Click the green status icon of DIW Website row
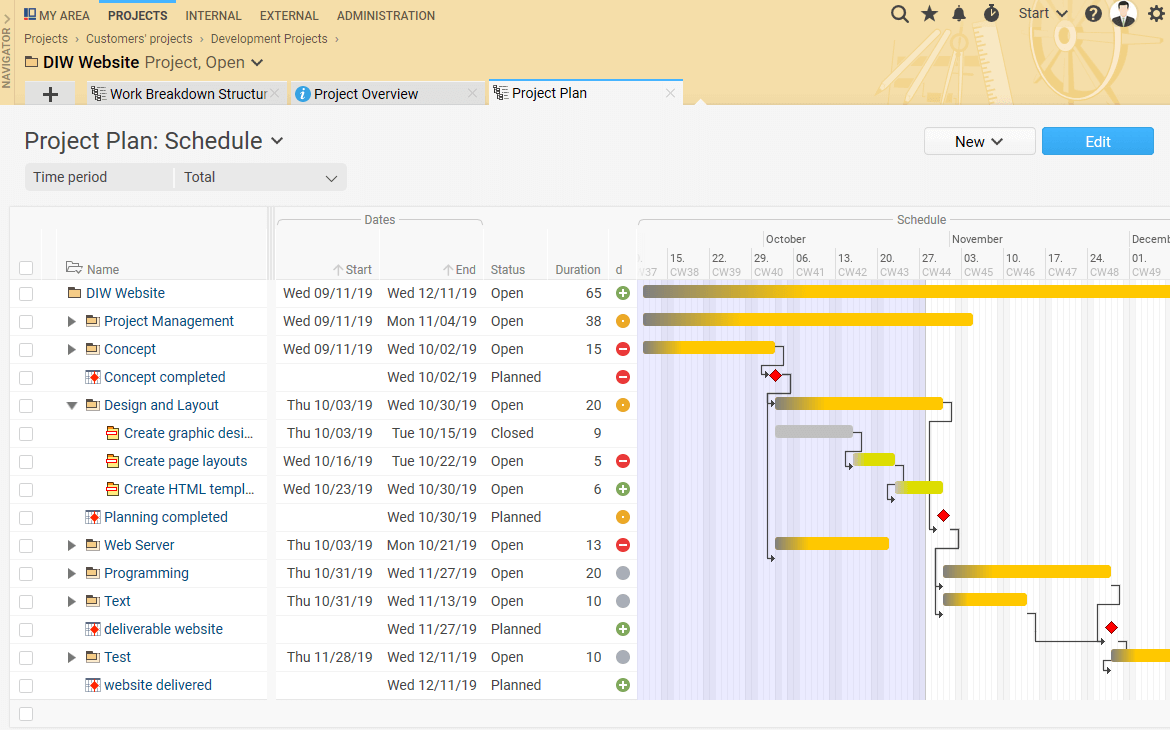The image size is (1170, 730). click(x=623, y=293)
